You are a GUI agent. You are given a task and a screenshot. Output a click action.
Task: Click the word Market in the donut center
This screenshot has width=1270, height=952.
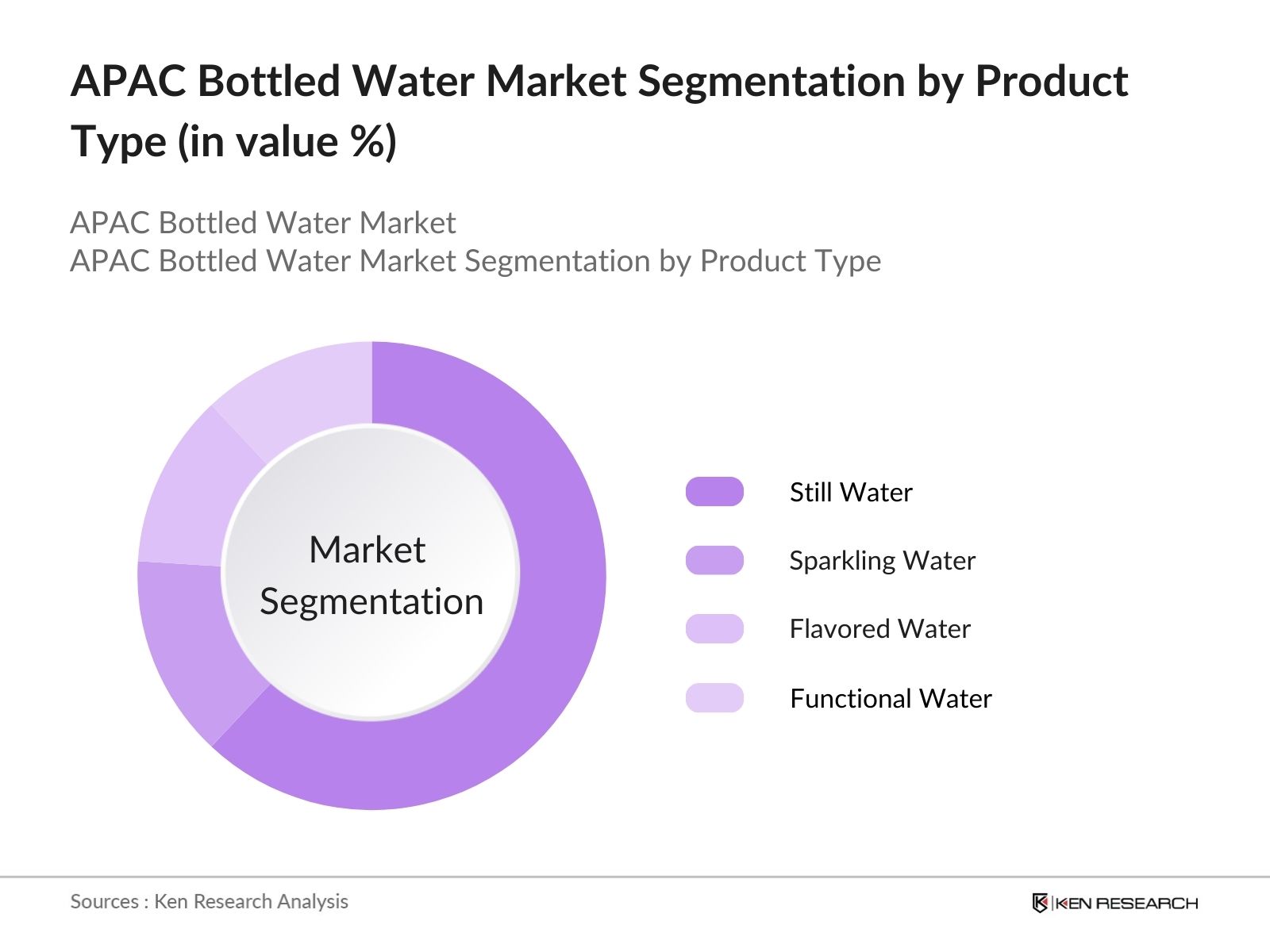[367, 550]
